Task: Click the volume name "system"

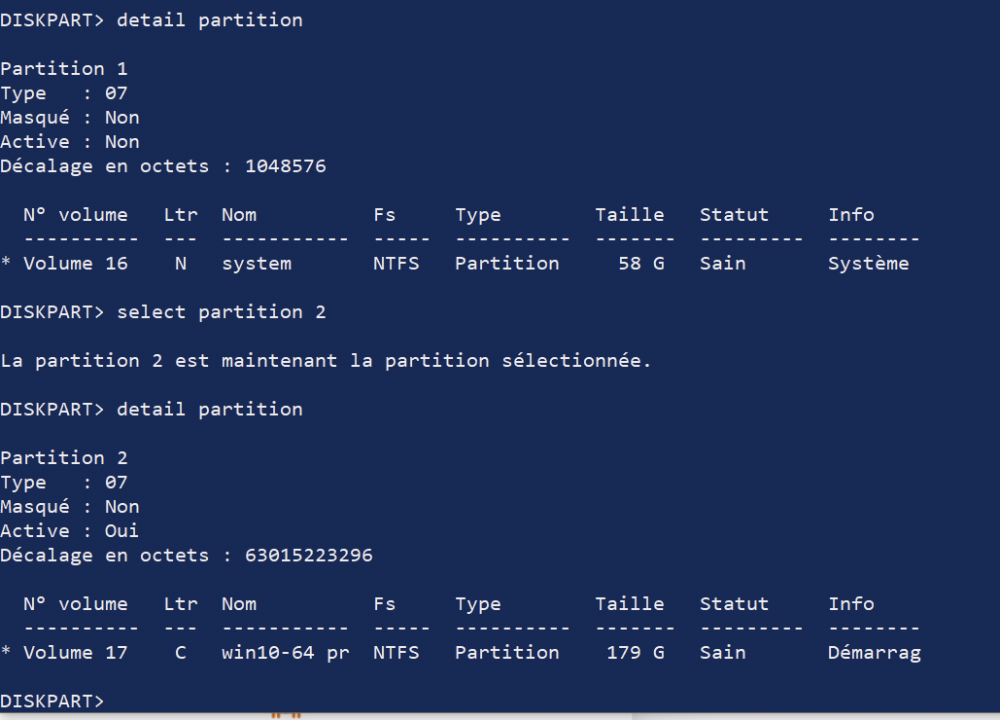Action: click(256, 263)
